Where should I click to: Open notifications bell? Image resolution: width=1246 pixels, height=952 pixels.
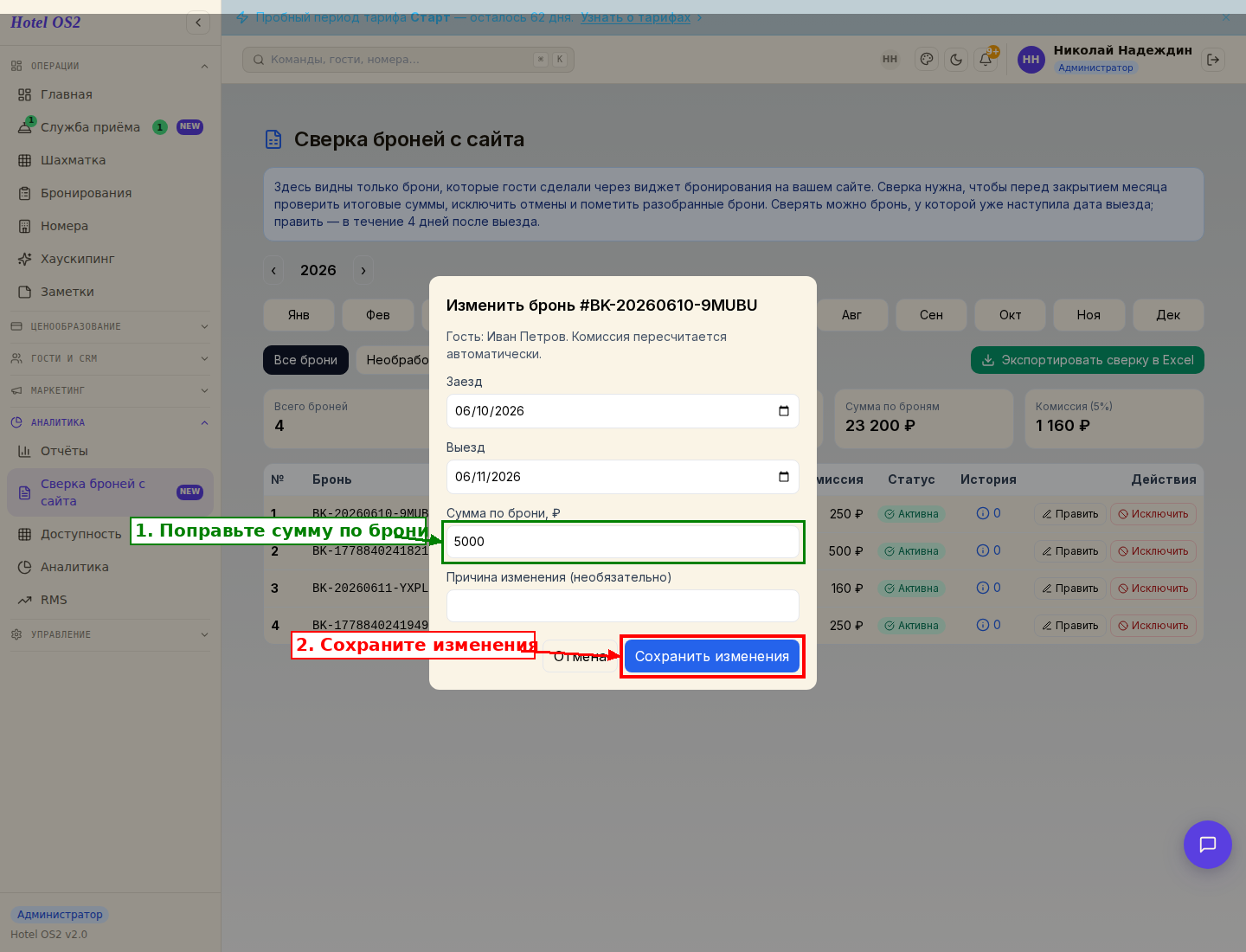(986, 59)
